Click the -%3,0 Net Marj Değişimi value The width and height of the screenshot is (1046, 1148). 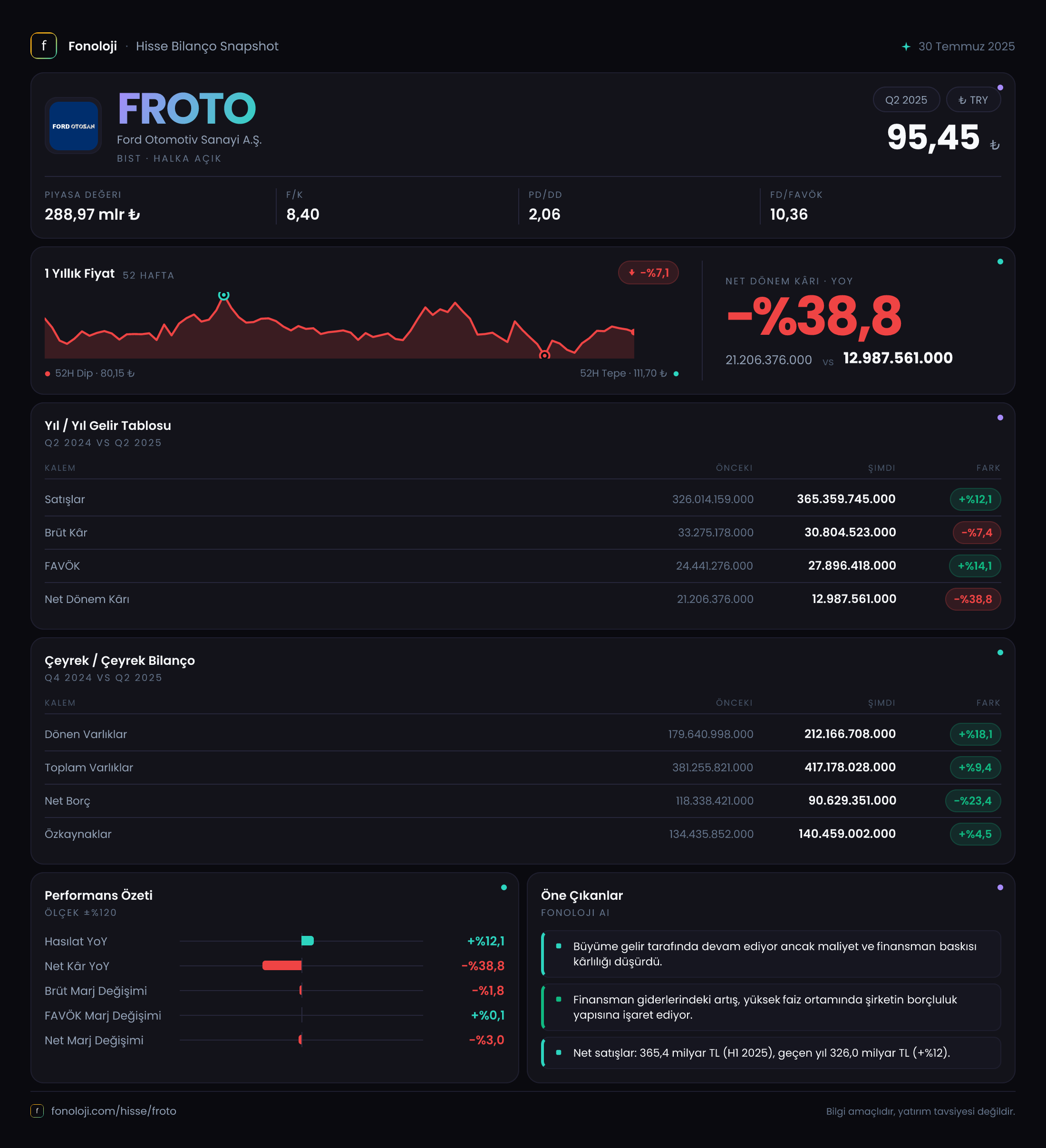tap(487, 1041)
